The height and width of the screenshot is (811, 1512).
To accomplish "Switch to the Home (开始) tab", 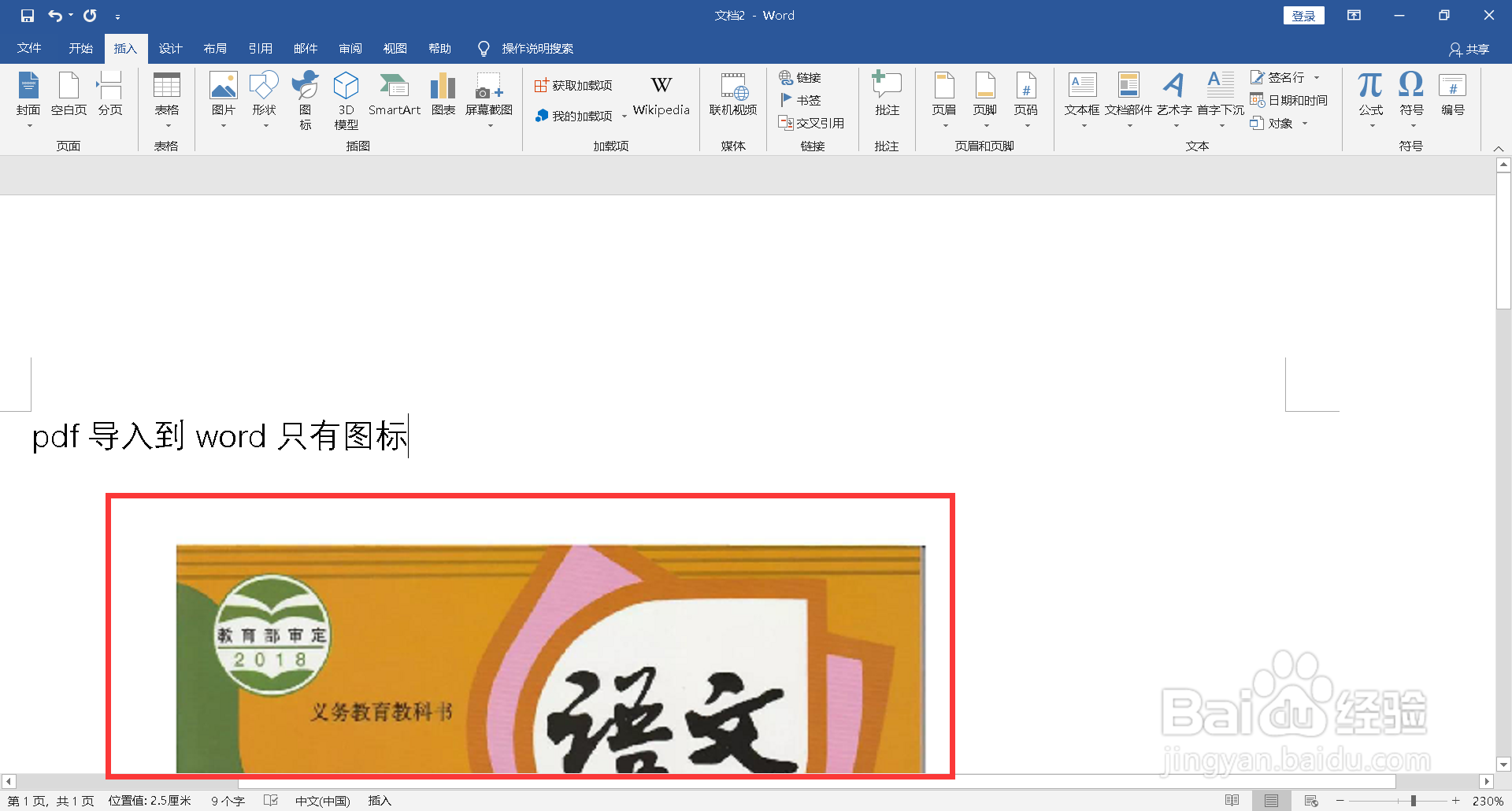I will click(80, 48).
